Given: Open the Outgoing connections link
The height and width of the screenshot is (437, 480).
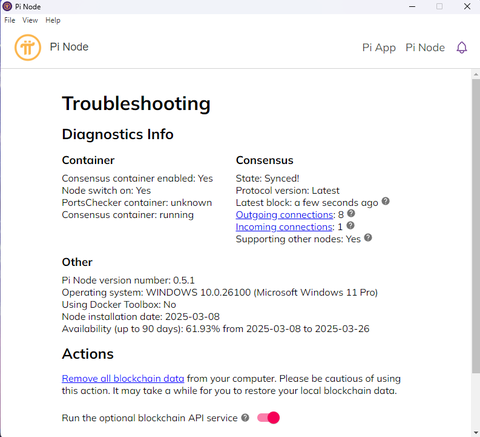Looking at the screenshot, I should click(284, 215).
